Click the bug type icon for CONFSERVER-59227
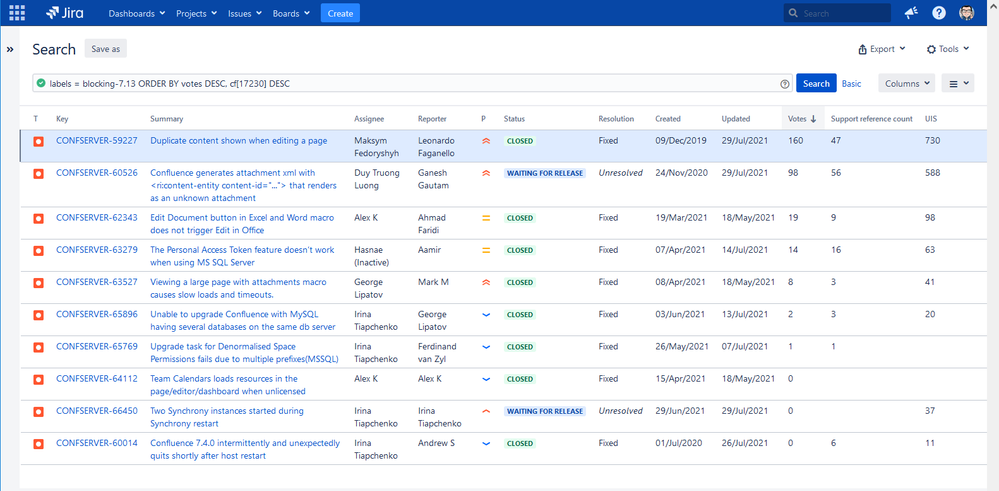This screenshot has height=491, width=999. [x=38, y=141]
